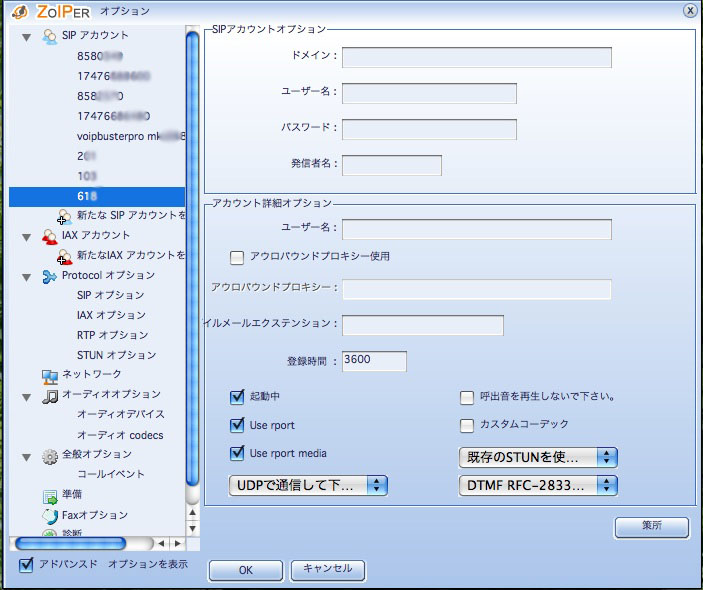Select the Faxオプション tree item label

tap(95, 515)
